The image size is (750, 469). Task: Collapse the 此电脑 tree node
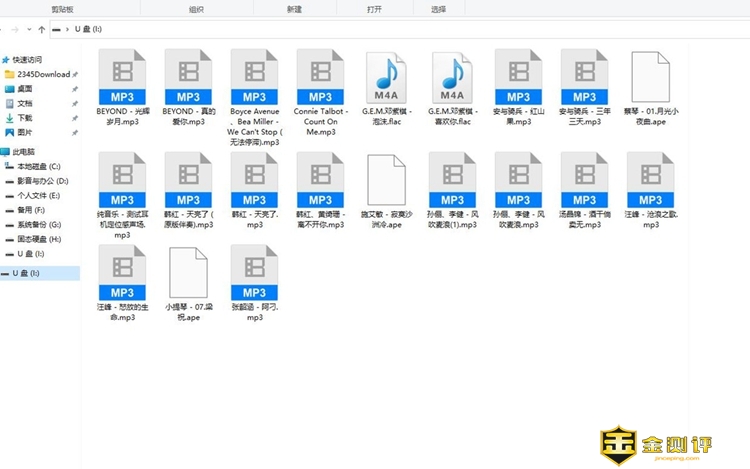click(4, 151)
